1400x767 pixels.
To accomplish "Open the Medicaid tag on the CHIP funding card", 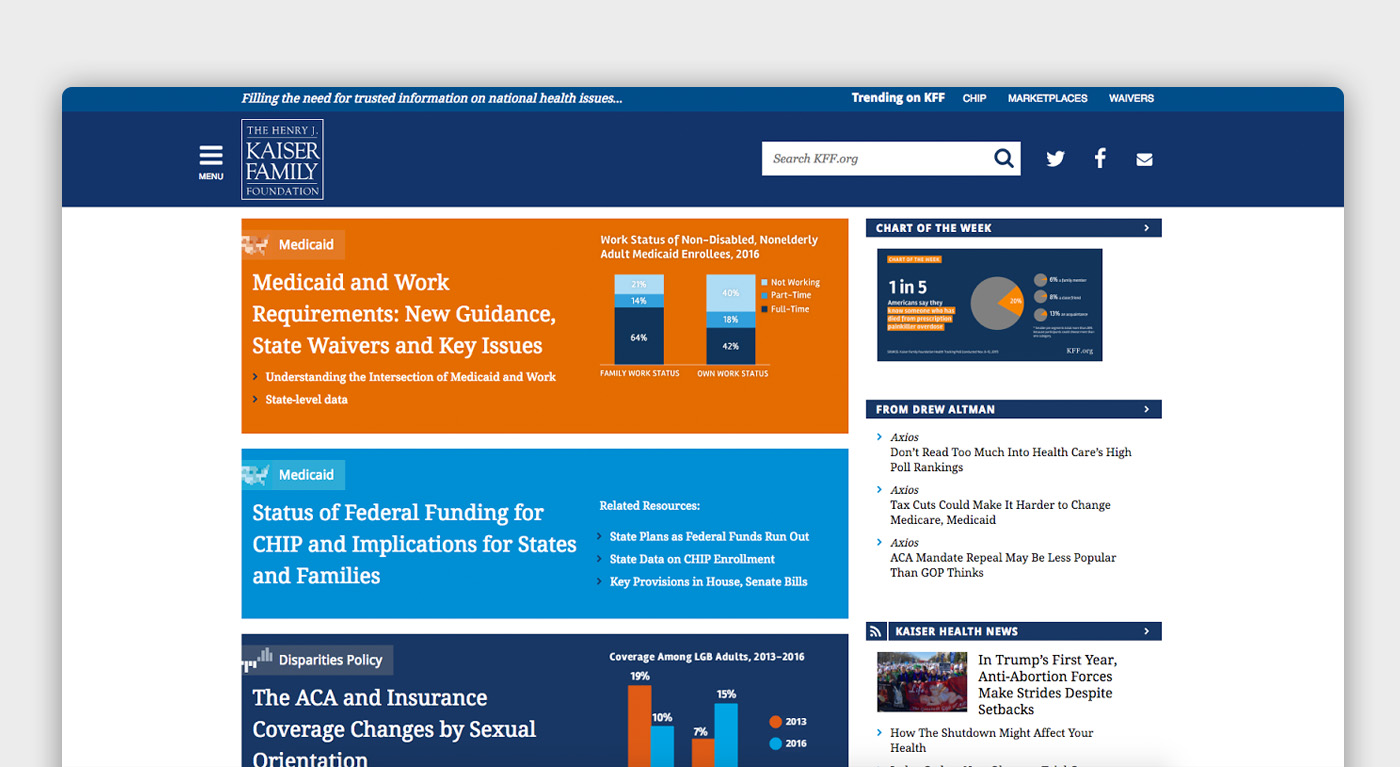I will [x=306, y=474].
